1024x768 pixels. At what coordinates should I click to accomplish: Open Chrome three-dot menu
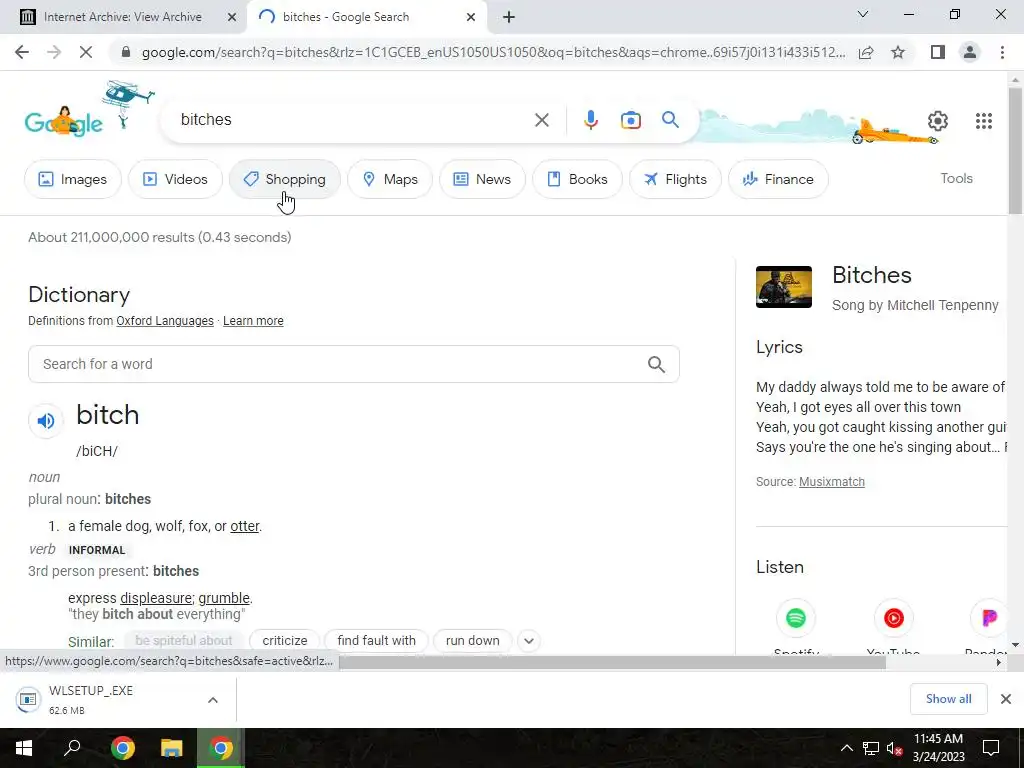tap(1002, 52)
